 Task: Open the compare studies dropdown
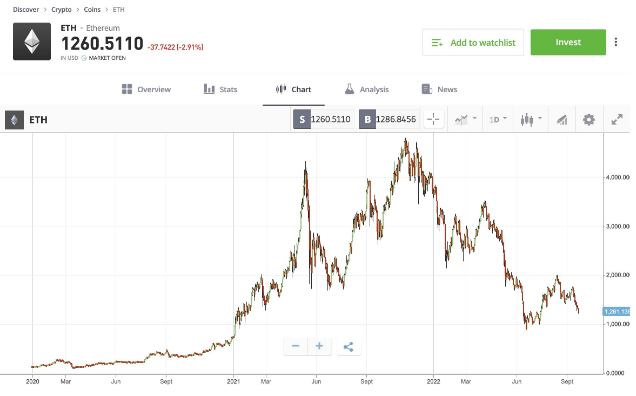[465, 119]
